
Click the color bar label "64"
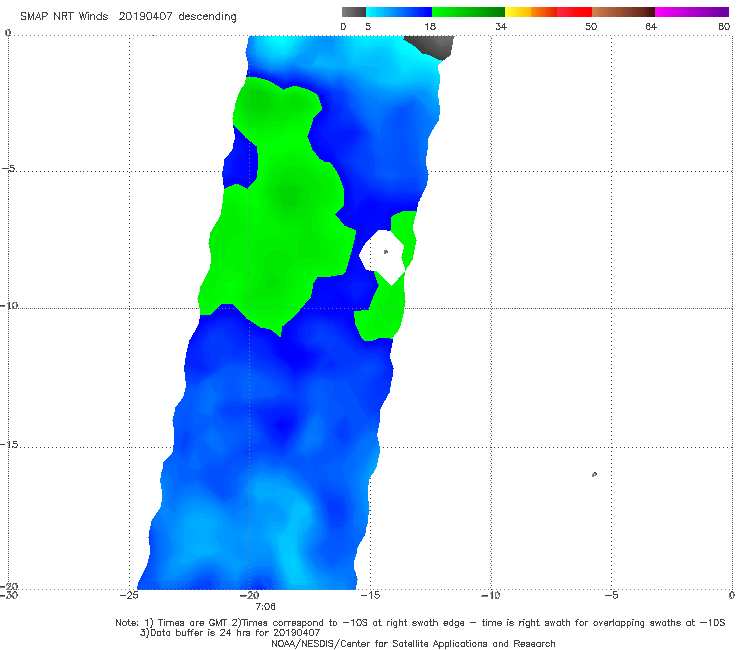[651, 27]
